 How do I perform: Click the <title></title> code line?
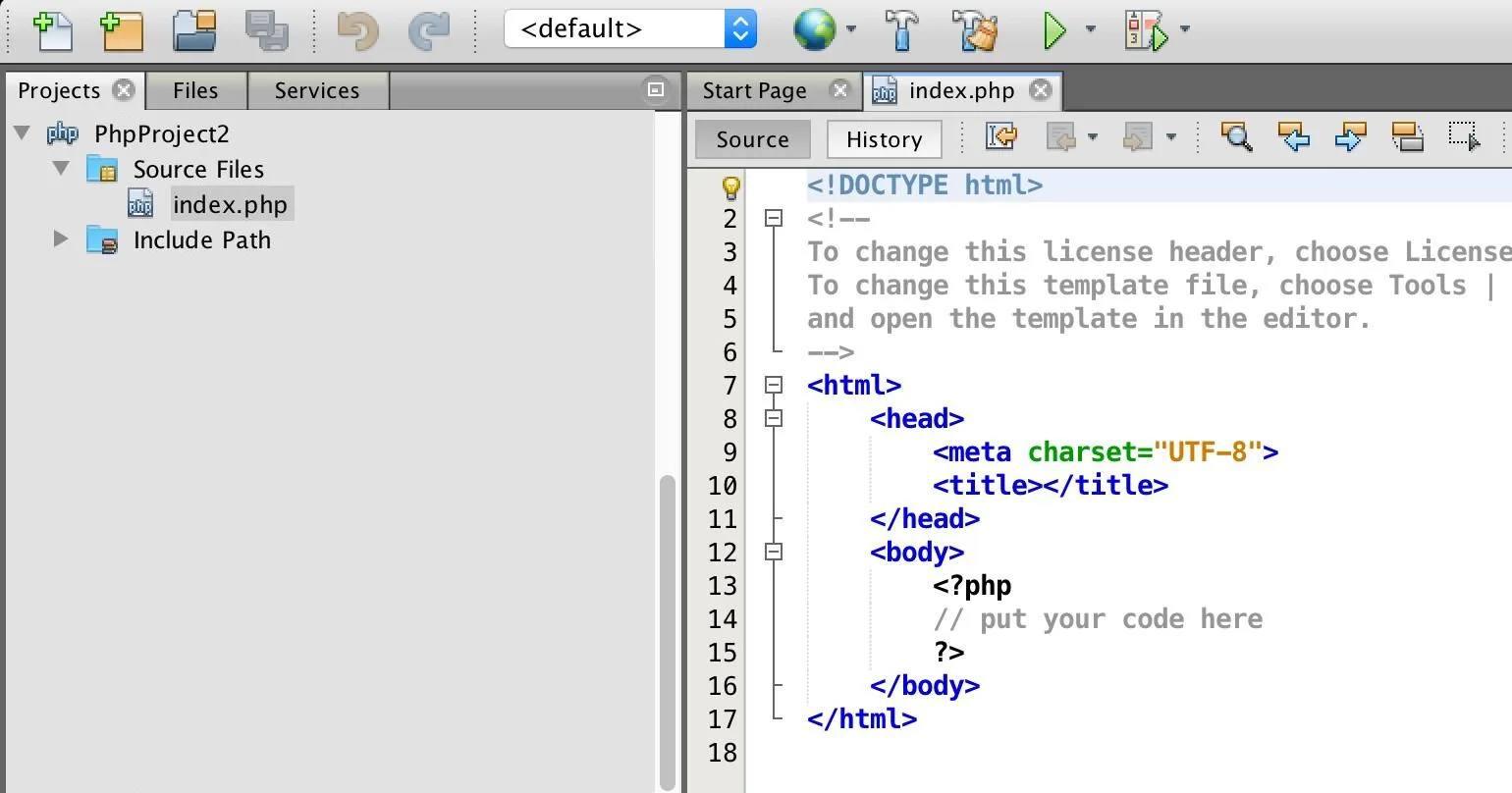click(1051, 485)
